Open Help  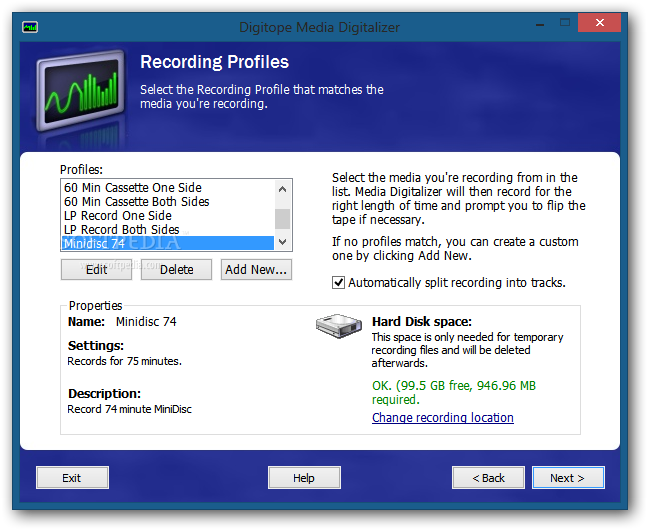click(x=304, y=478)
